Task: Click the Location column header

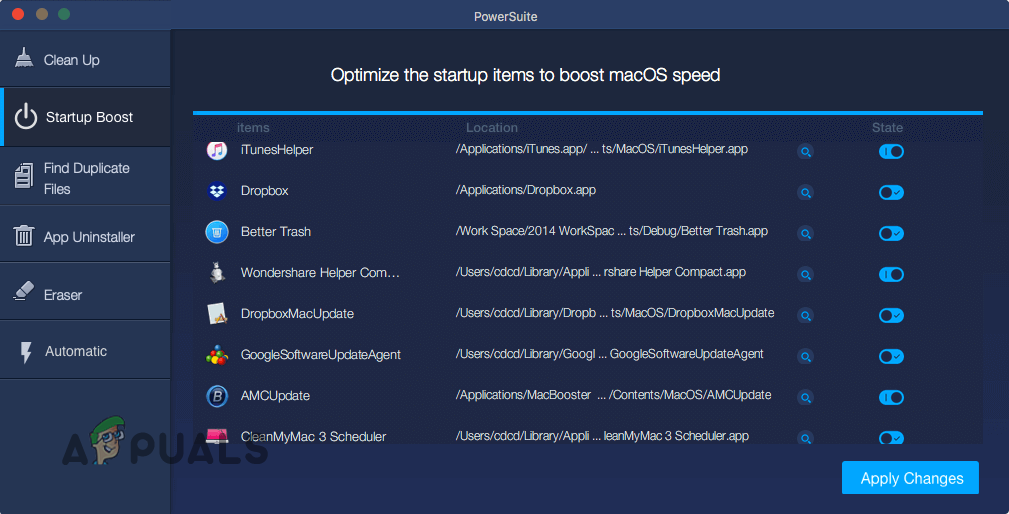Action: click(x=492, y=127)
